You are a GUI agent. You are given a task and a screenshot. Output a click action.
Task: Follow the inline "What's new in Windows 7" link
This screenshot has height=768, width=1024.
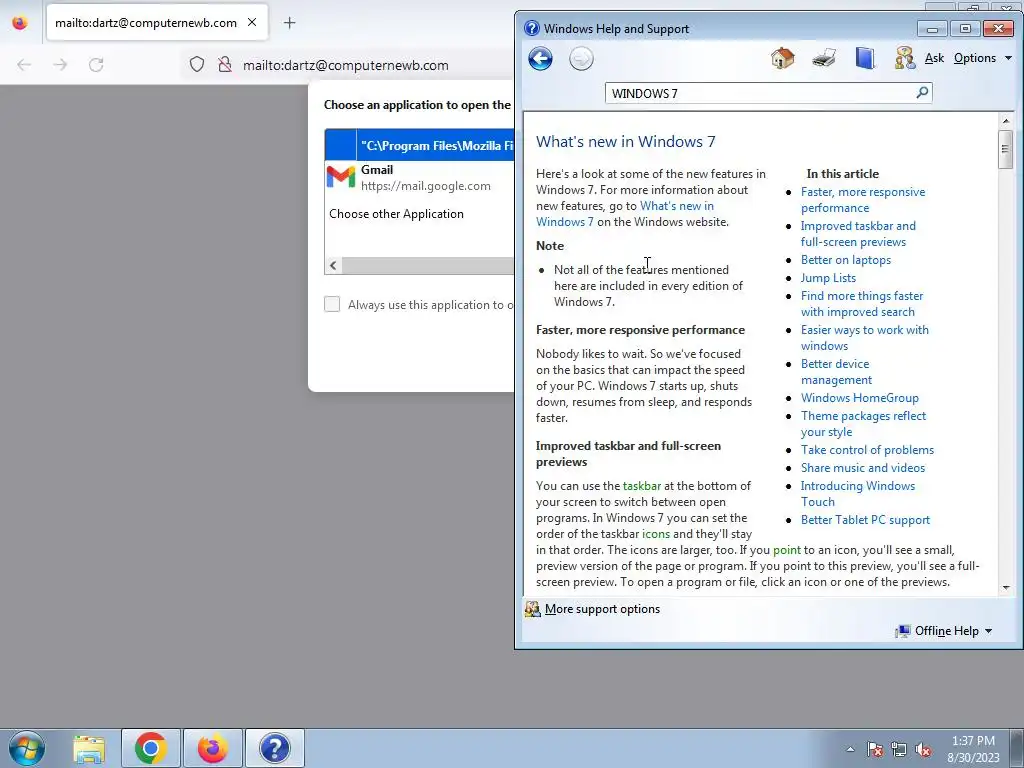pyautogui.click(x=625, y=214)
